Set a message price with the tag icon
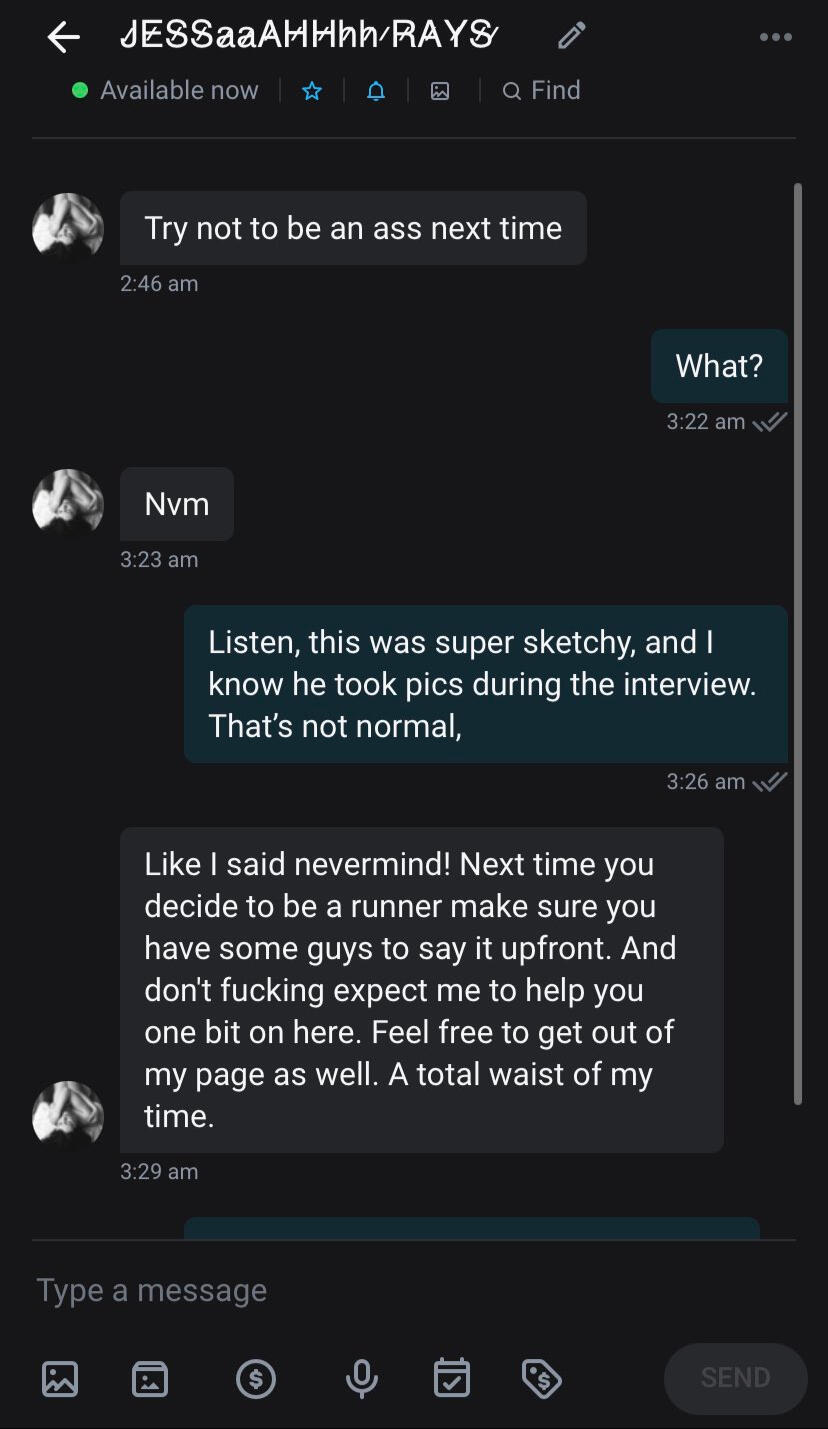 pyautogui.click(x=542, y=1379)
